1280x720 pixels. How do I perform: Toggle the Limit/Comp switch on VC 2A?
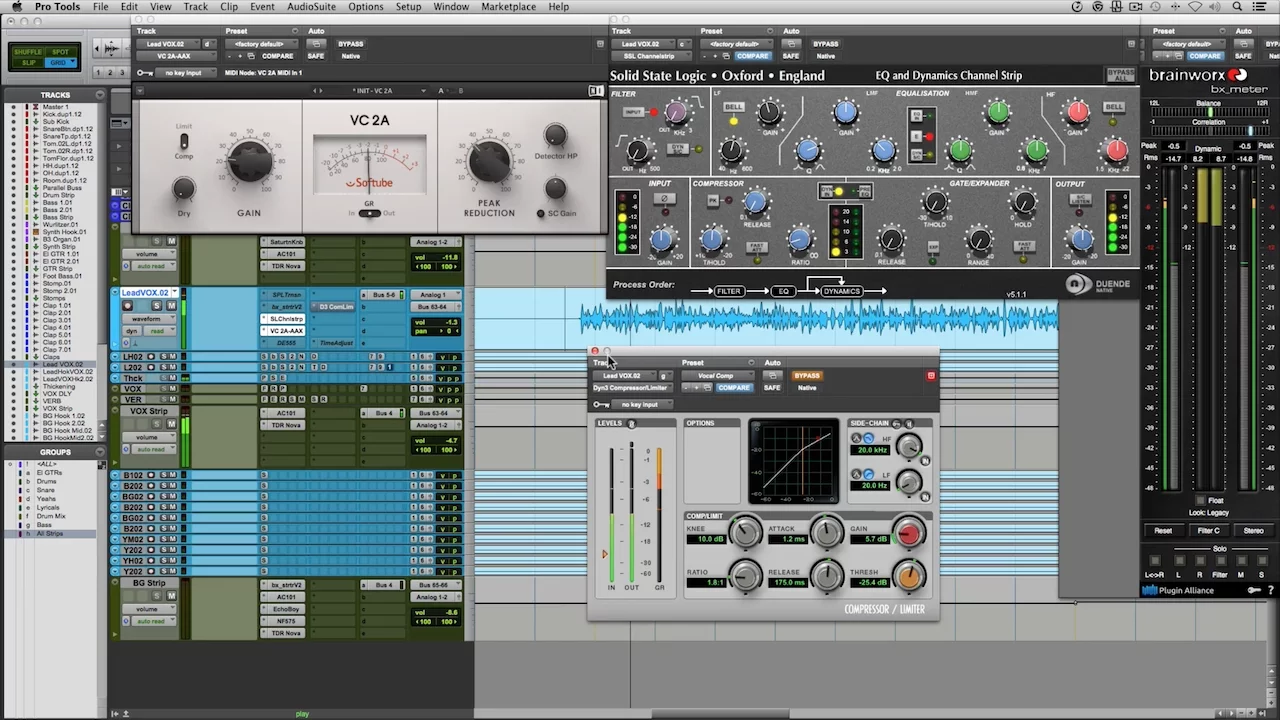184,142
